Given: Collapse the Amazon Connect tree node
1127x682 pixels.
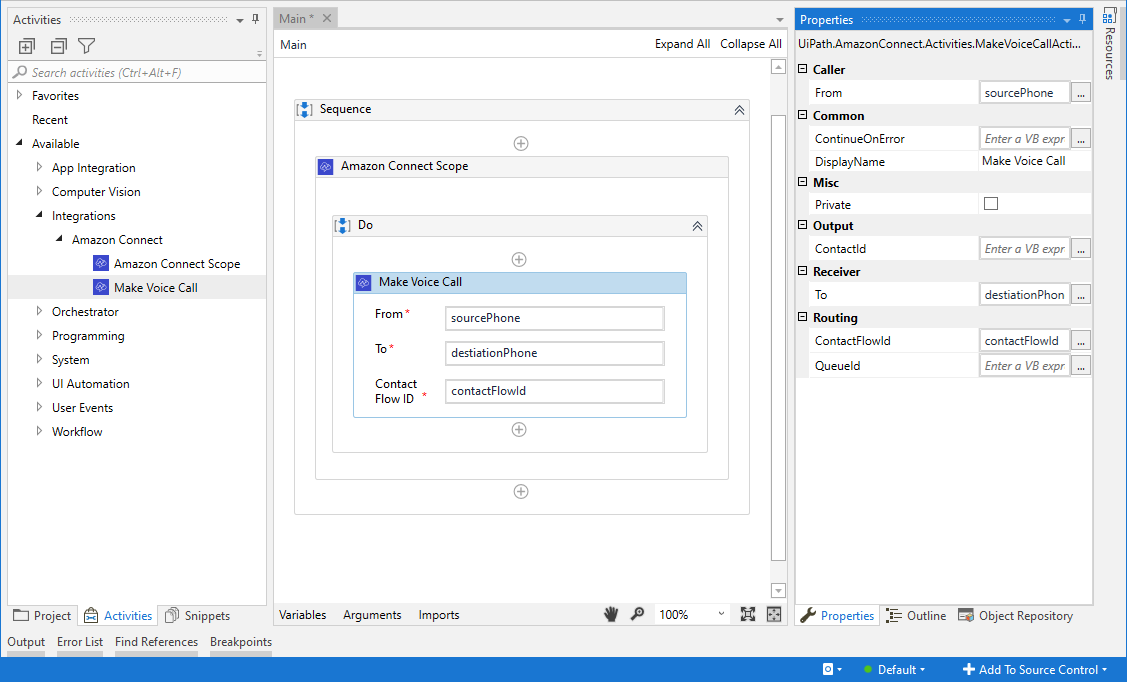Looking at the screenshot, I should coord(60,239).
